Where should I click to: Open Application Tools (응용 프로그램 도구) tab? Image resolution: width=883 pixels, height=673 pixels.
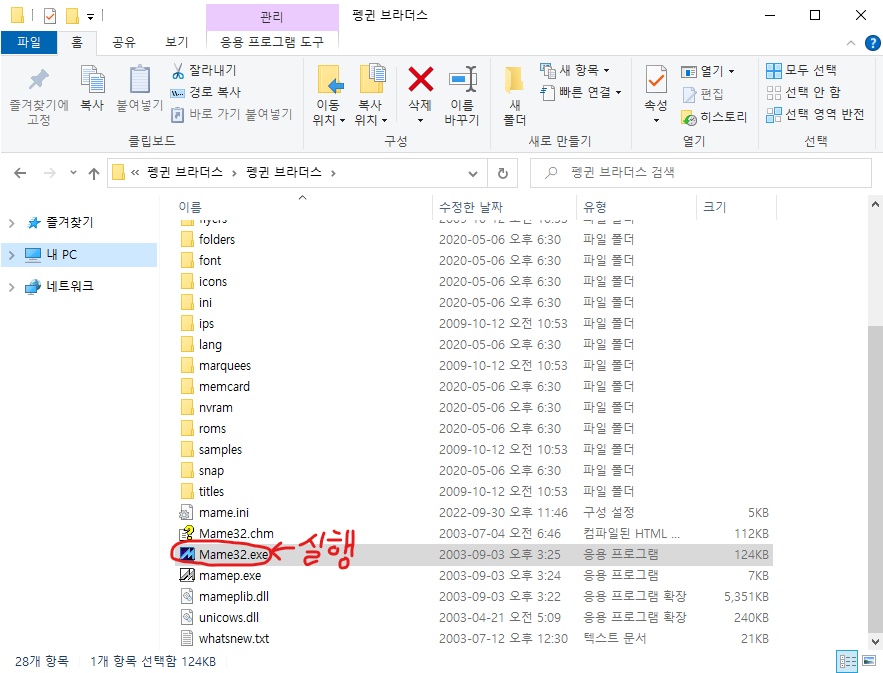coord(272,42)
